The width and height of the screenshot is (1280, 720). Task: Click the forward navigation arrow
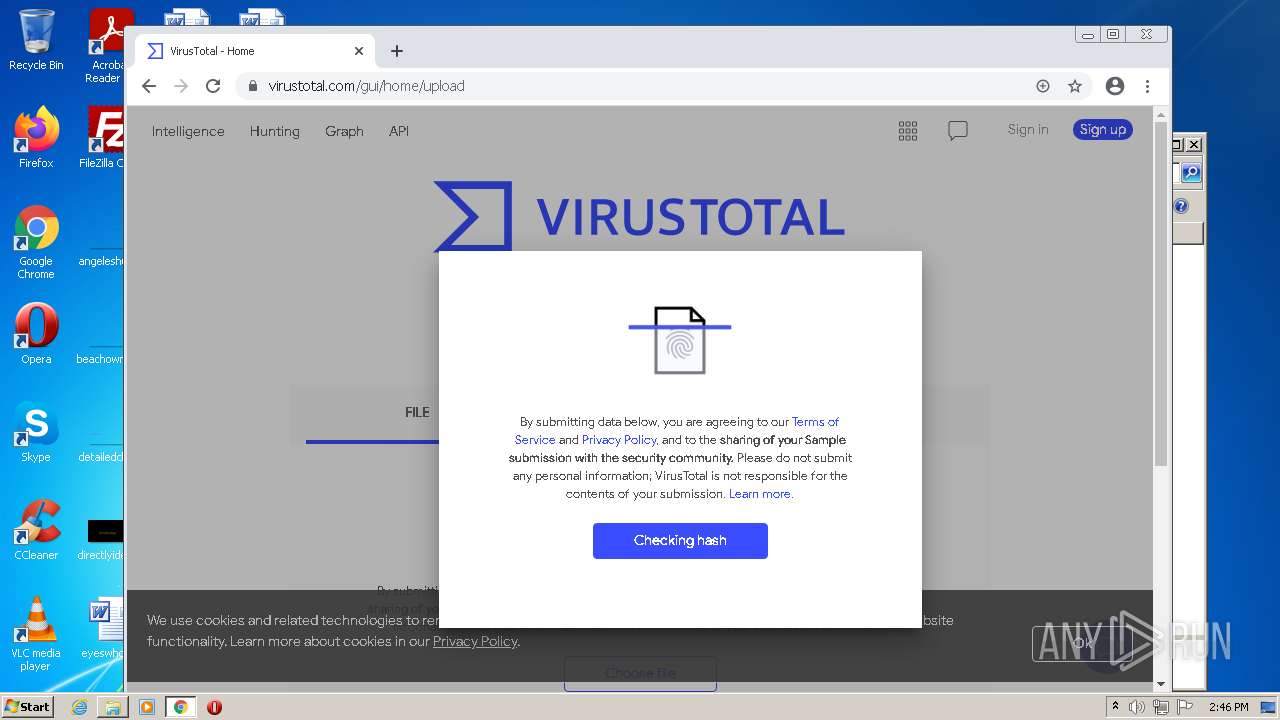(x=181, y=86)
